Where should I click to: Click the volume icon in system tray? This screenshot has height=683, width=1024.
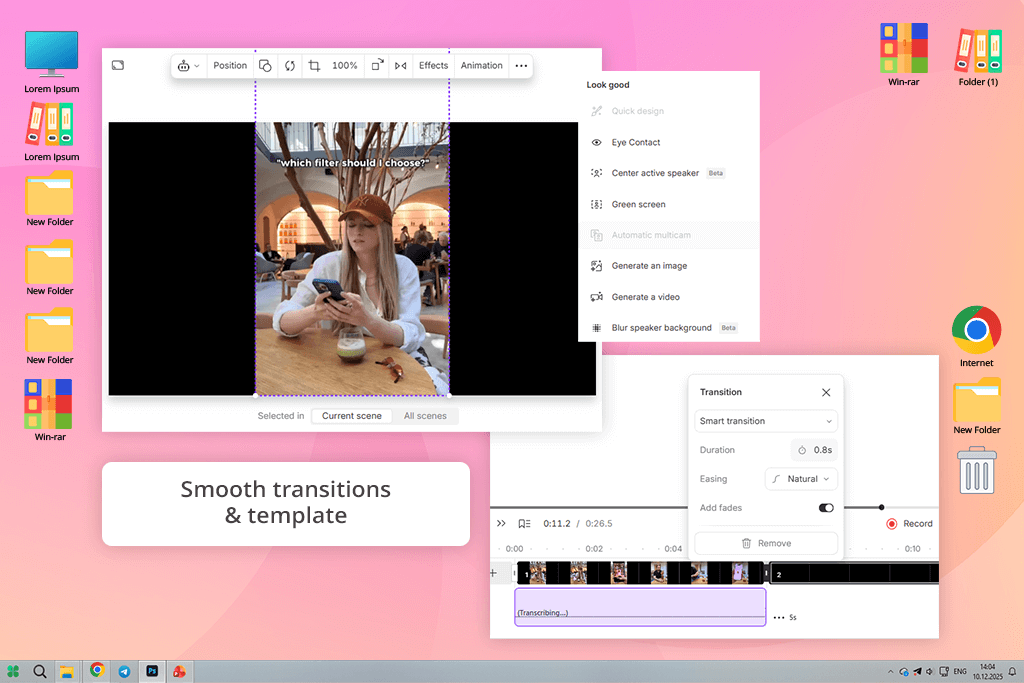point(930,671)
